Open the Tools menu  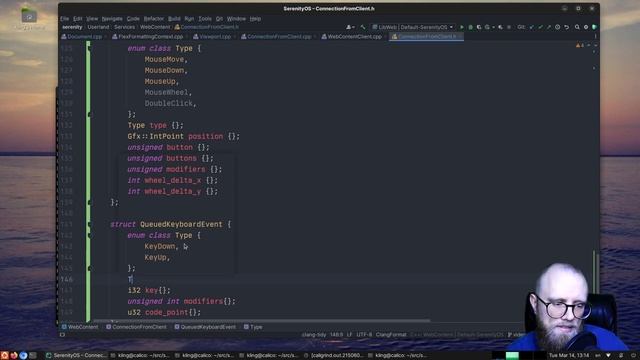205,19
